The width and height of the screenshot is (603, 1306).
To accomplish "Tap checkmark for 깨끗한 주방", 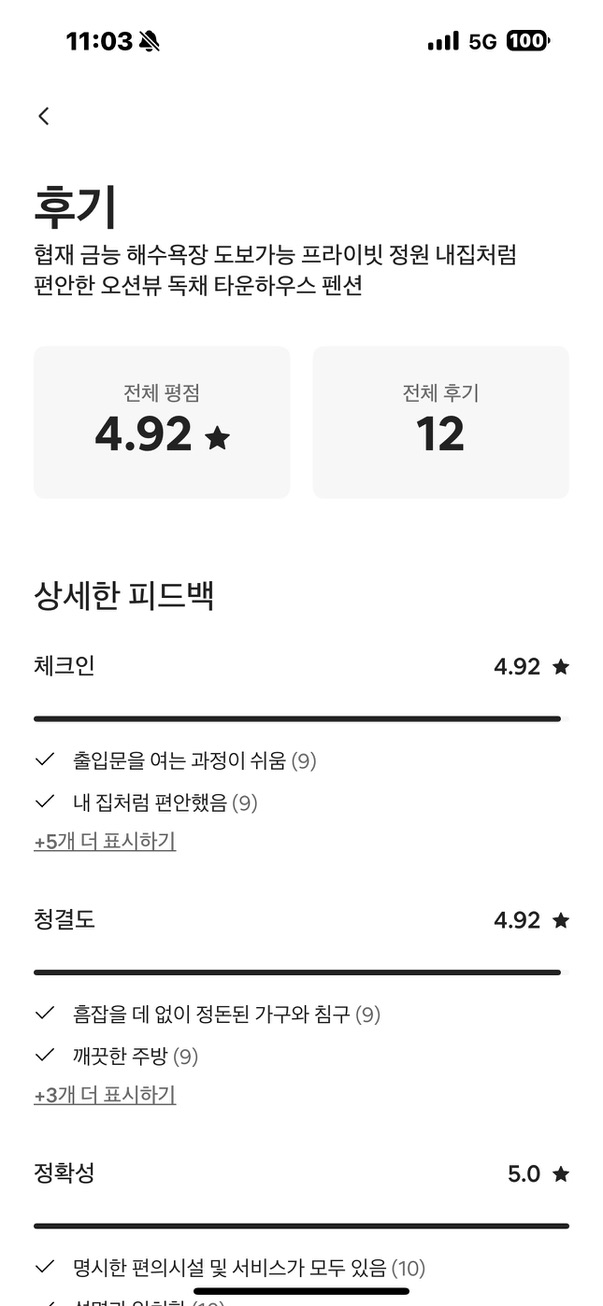I will (44, 1055).
